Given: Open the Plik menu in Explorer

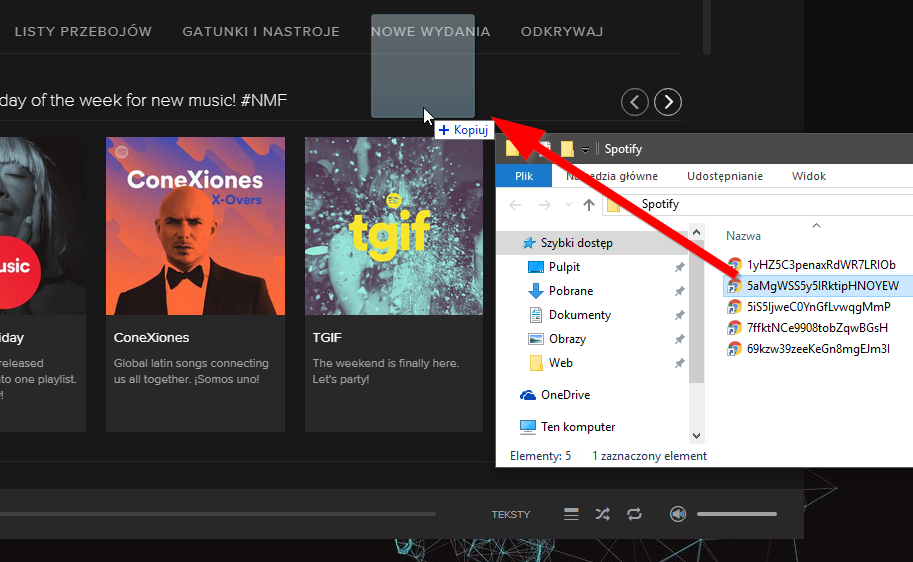Looking at the screenshot, I should tap(524, 176).
